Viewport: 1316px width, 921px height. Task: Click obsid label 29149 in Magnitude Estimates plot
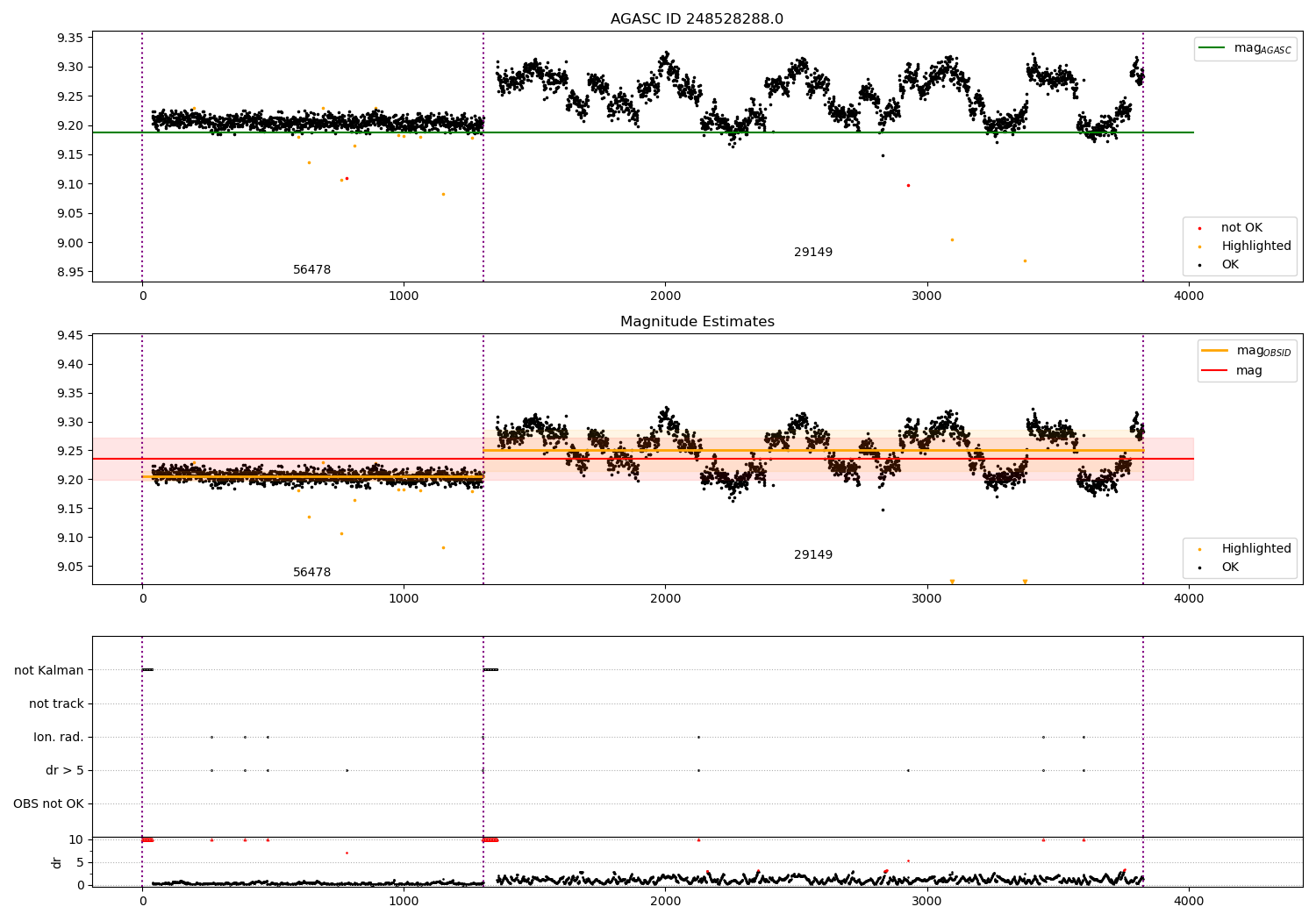[x=813, y=555]
